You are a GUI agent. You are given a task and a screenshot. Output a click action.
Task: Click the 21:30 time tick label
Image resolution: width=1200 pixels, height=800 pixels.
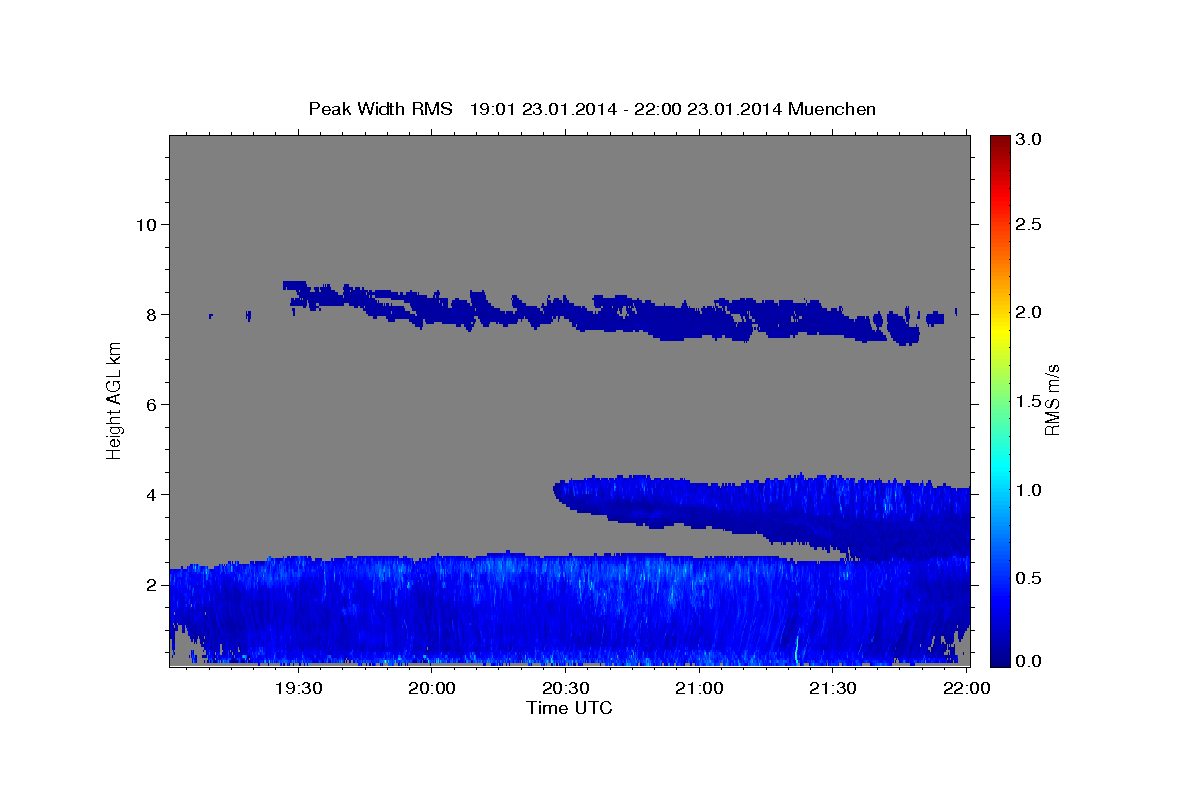[832, 688]
